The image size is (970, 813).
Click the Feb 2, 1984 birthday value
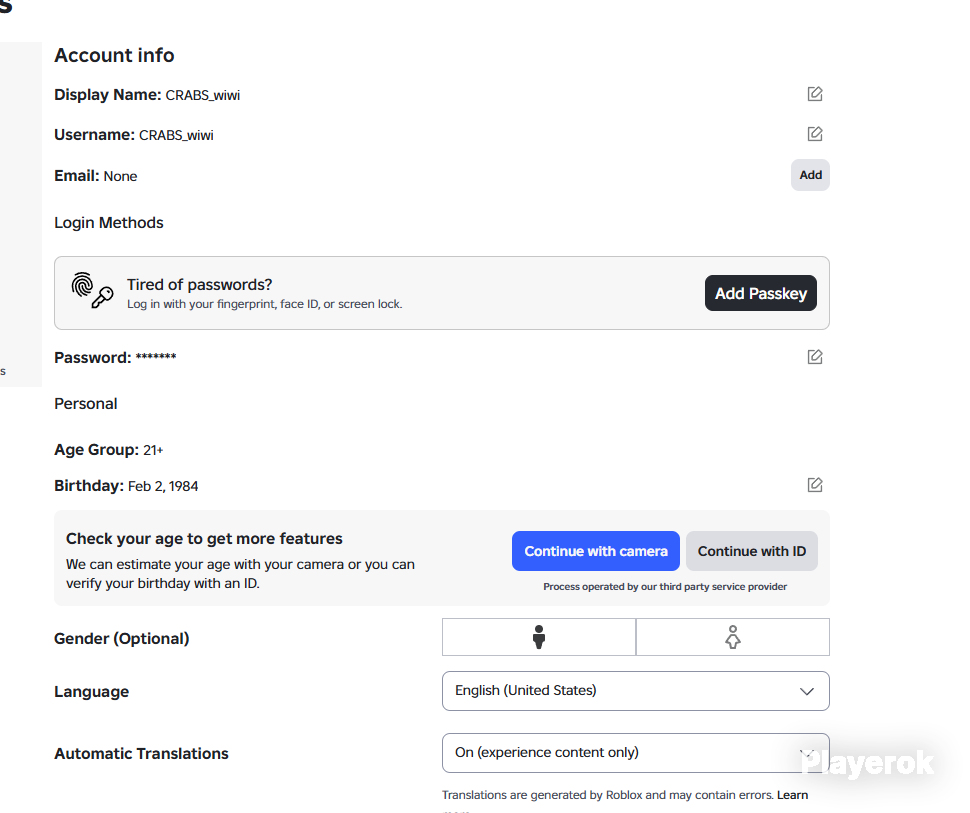click(x=163, y=486)
